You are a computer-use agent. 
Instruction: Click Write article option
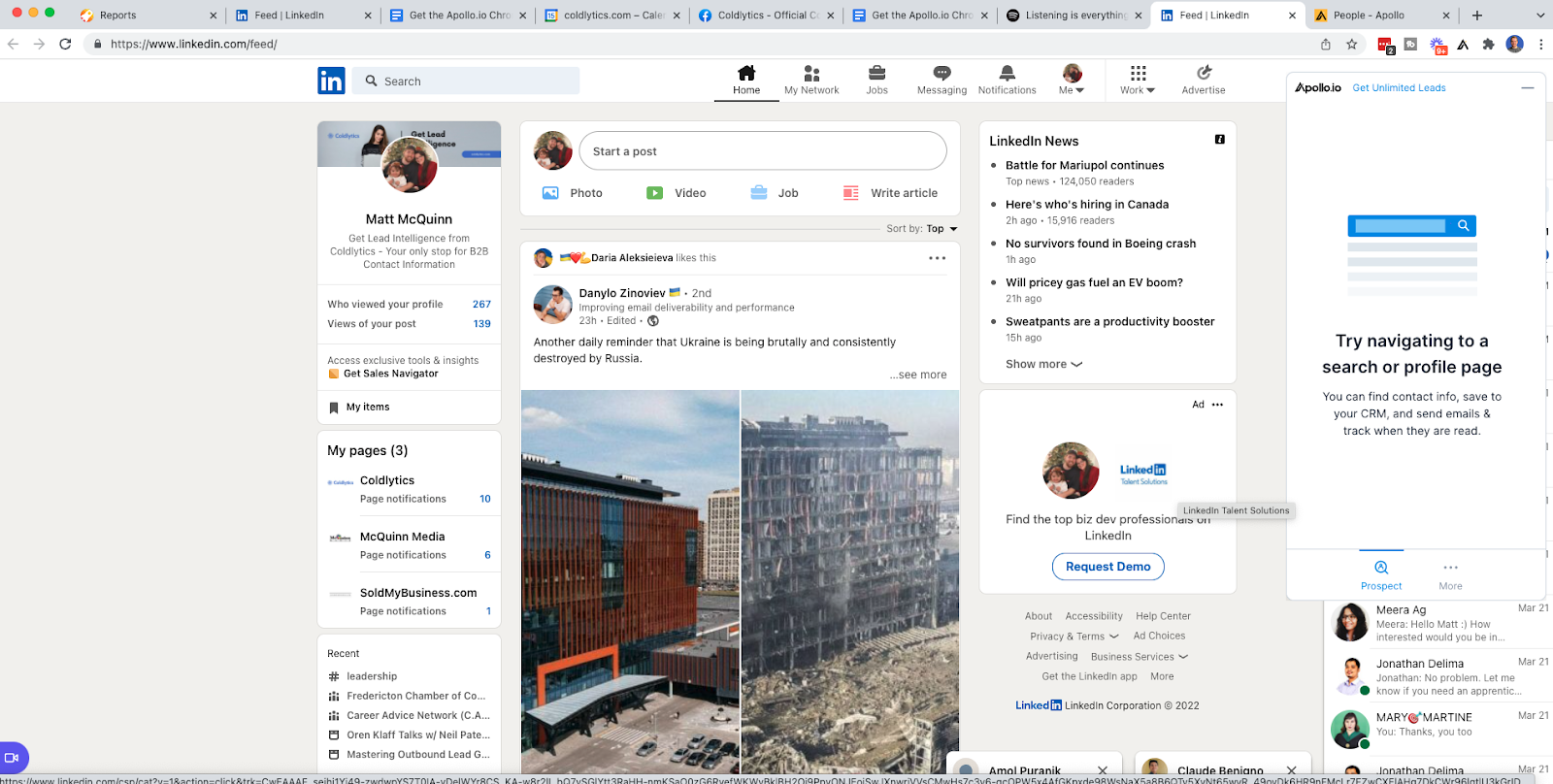(x=891, y=193)
